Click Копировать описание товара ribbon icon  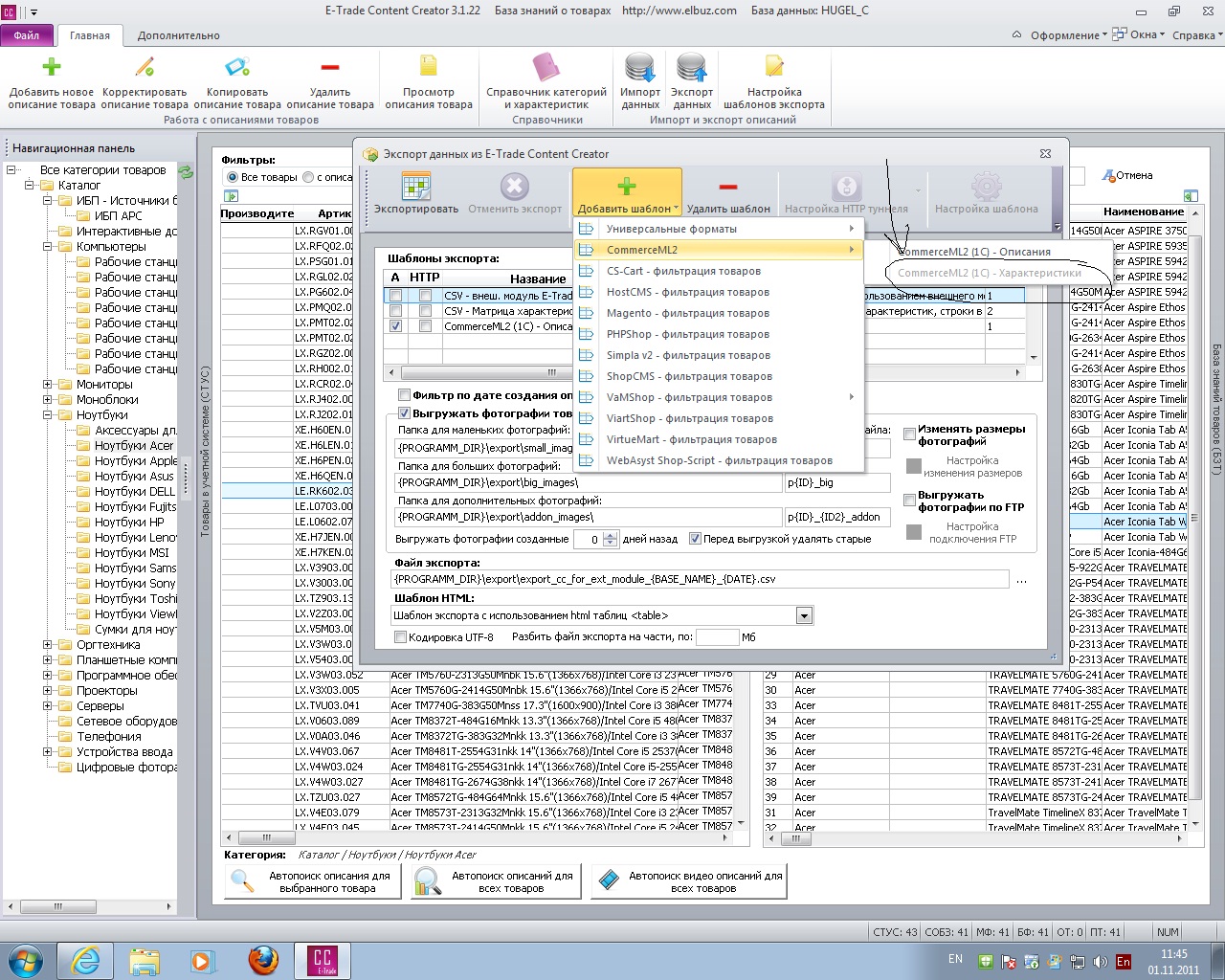pos(237,67)
